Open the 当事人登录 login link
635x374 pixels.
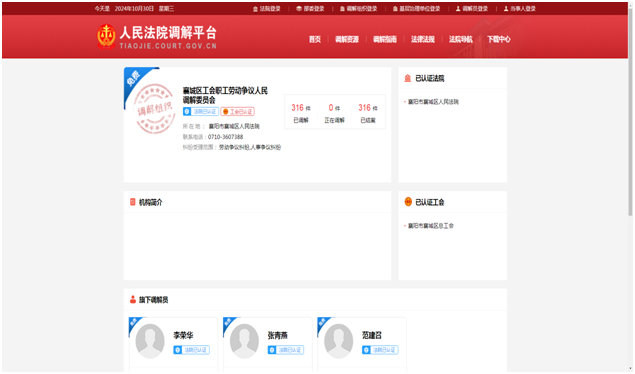520,8
